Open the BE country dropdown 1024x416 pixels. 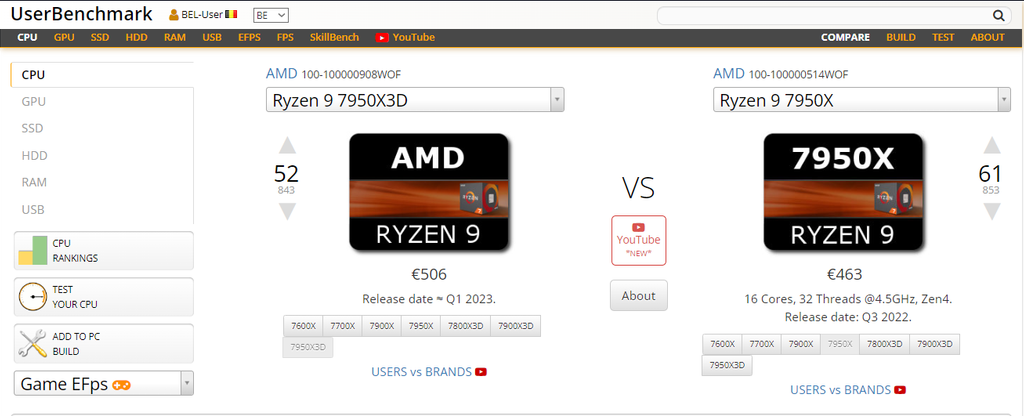(x=270, y=15)
